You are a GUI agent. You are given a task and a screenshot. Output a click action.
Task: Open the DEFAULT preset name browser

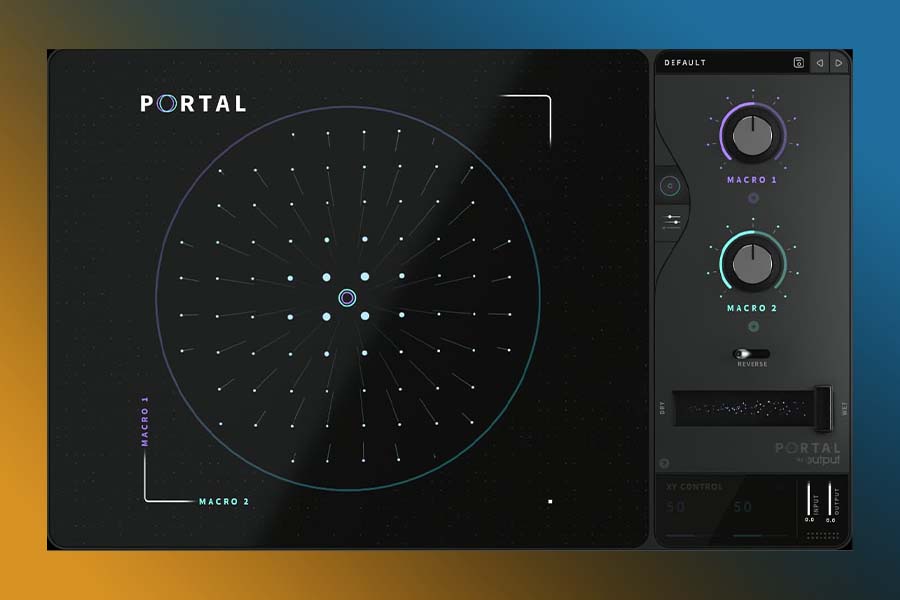click(x=685, y=63)
